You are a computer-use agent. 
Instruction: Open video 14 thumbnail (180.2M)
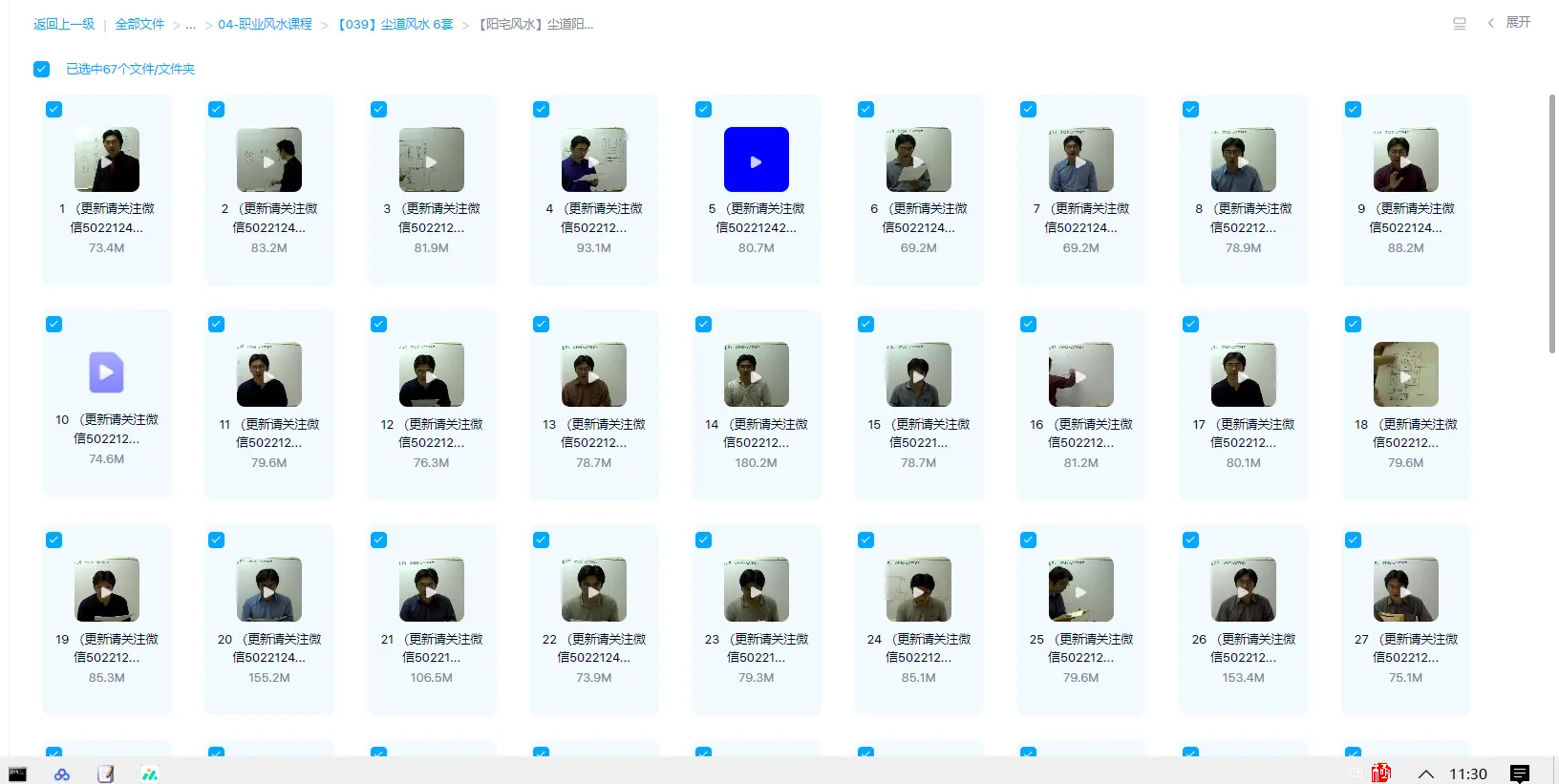[757, 374]
